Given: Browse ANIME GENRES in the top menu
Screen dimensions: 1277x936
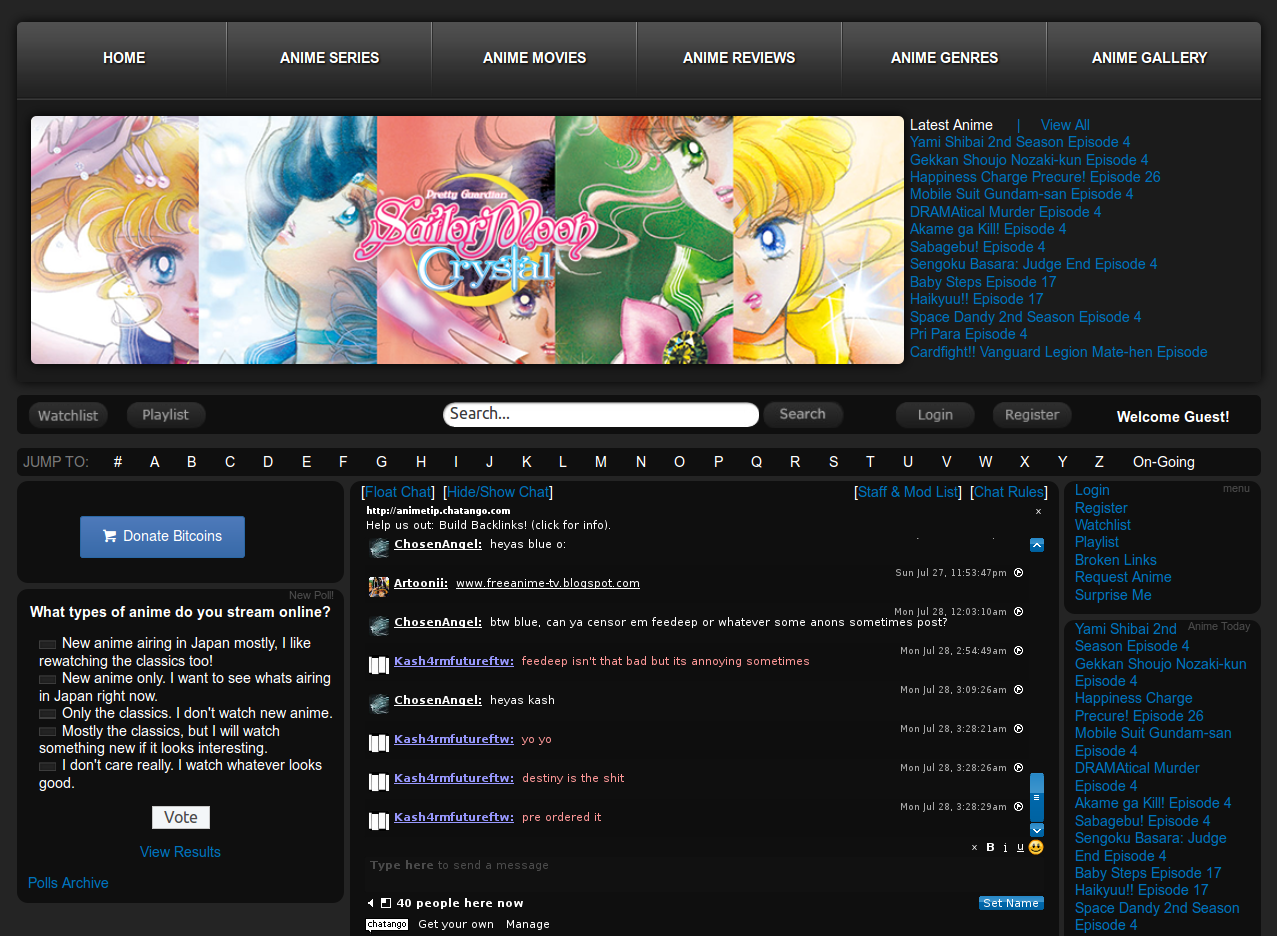Looking at the screenshot, I should tap(944, 58).
